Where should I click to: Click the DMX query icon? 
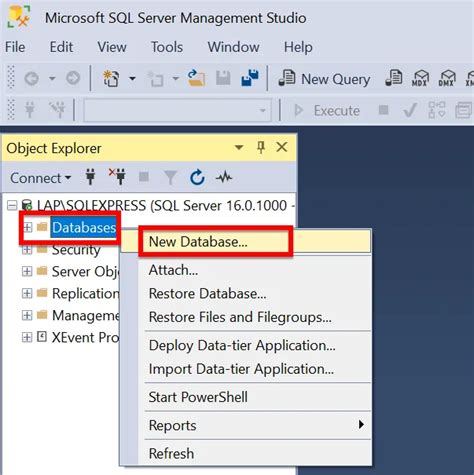click(x=446, y=78)
